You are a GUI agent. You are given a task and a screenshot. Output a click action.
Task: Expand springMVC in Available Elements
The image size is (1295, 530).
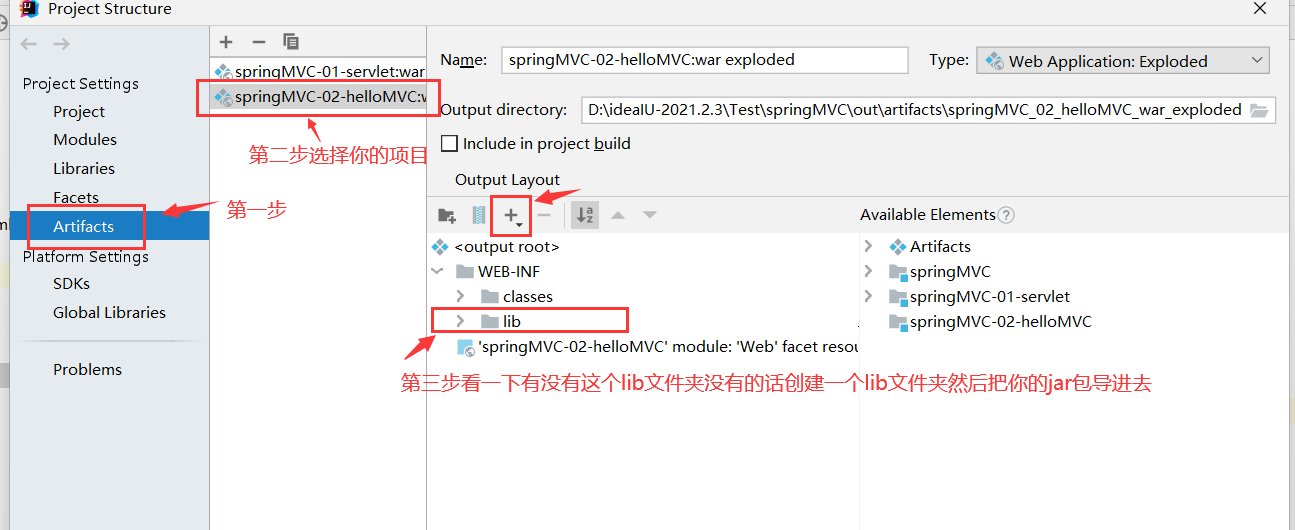click(x=868, y=272)
